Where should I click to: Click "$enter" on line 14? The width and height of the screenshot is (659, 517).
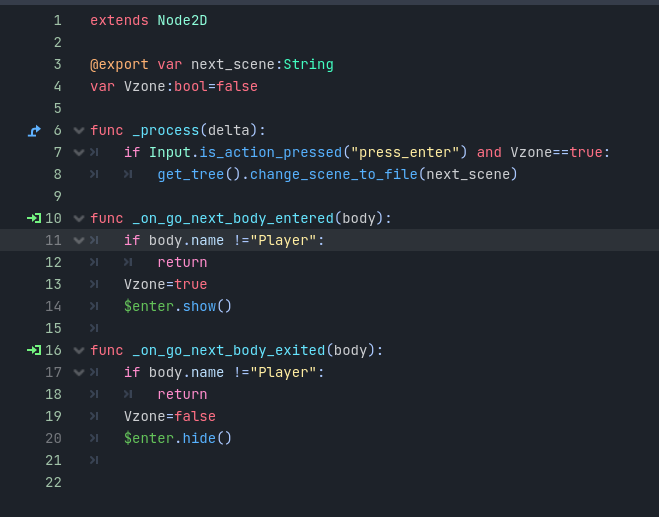point(149,306)
